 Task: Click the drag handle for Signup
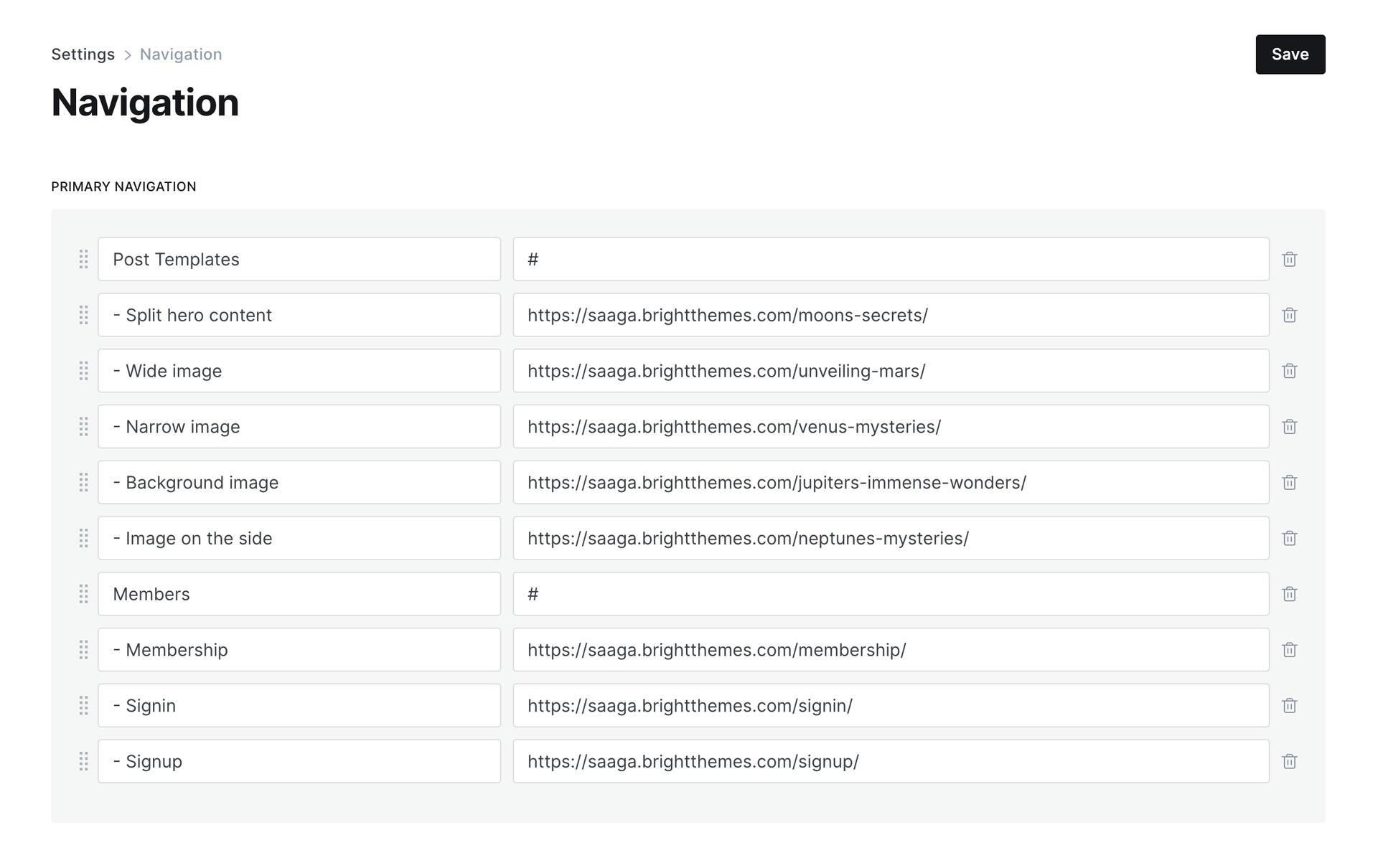84,761
